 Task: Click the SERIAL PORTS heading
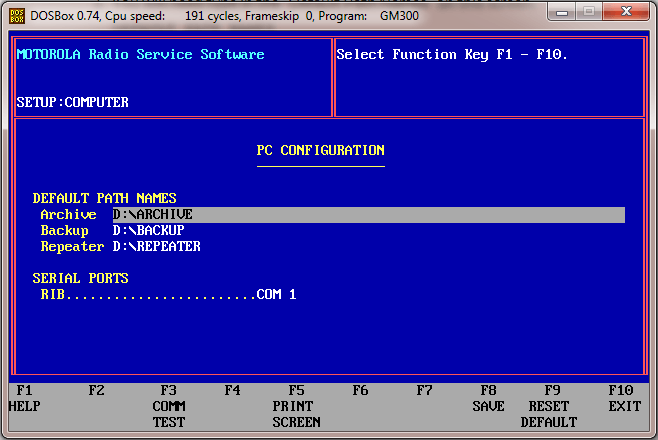[x=80, y=279]
